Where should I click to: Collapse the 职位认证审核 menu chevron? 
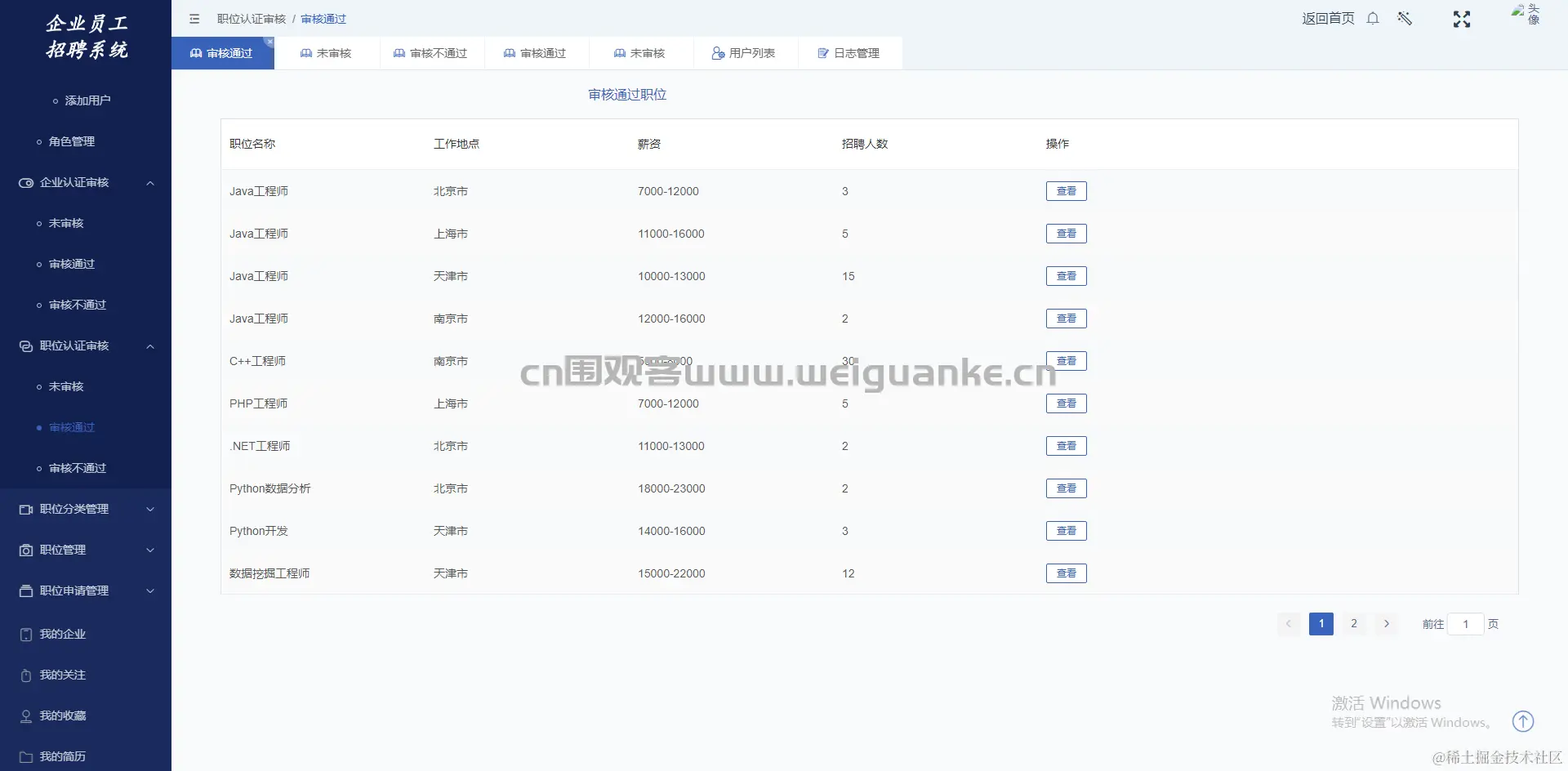tap(150, 346)
